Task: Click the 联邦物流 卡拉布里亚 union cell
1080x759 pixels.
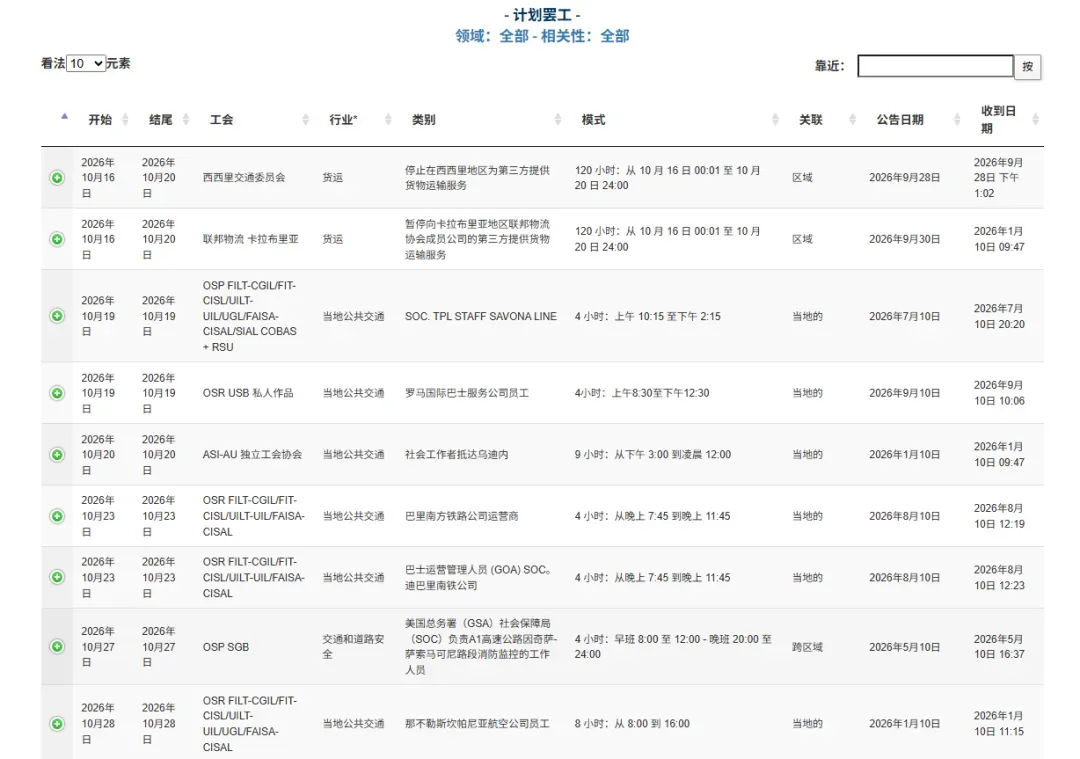Action: pos(251,239)
